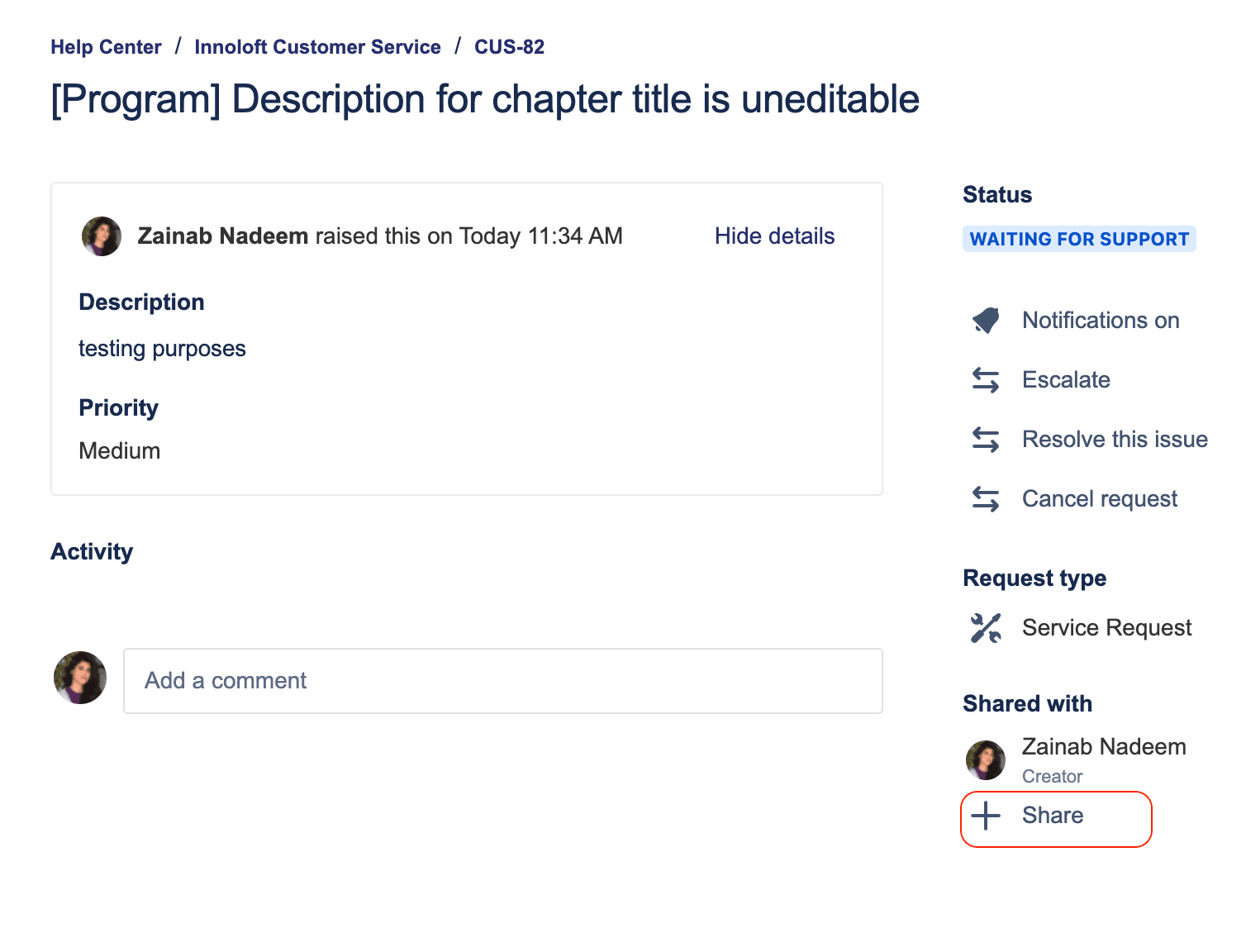The height and width of the screenshot is (952, 1246).
Task: Click the name Zainab Nadeem under Shared with
Action: 1103,747
